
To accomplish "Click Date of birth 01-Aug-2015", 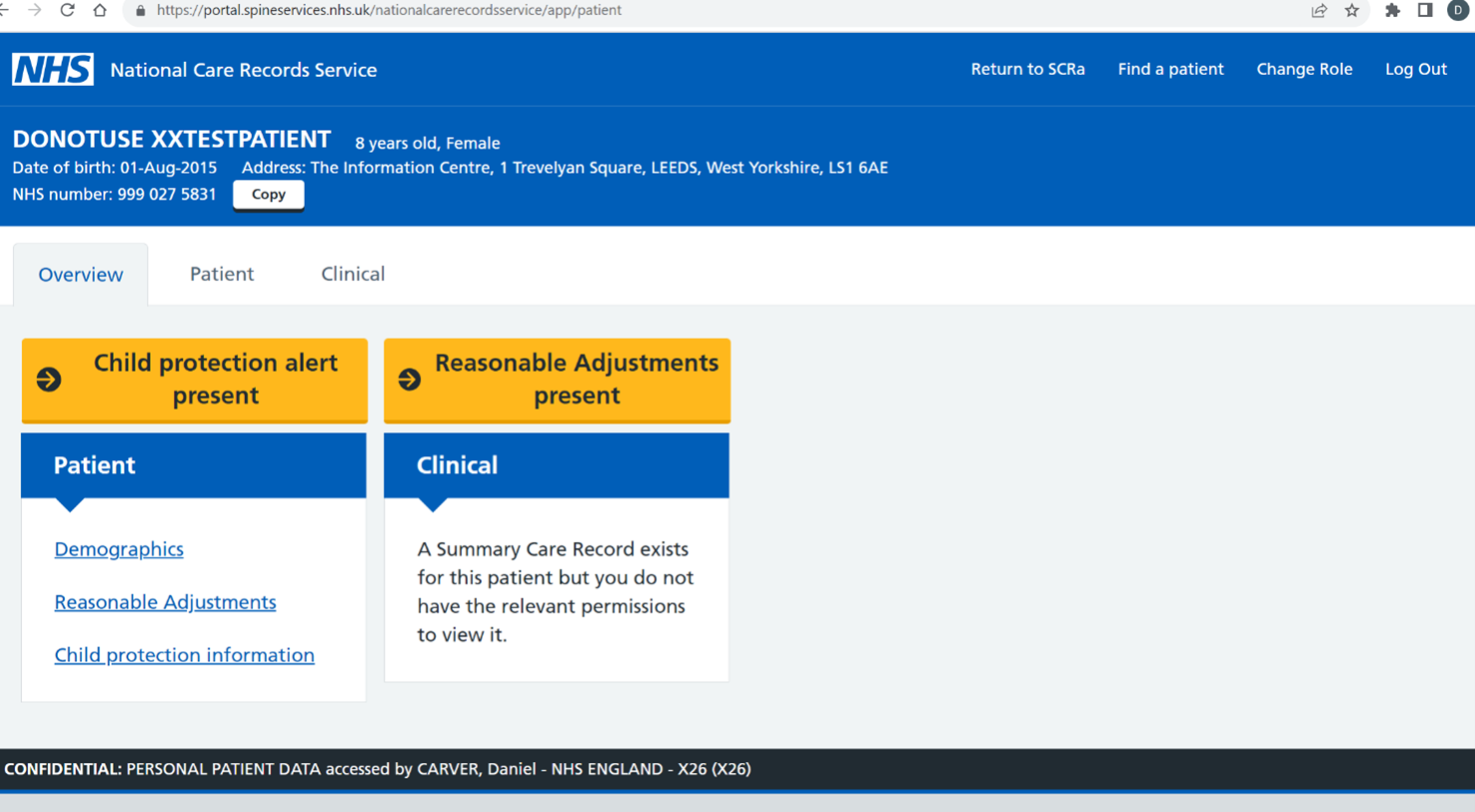I will [114, 168].
